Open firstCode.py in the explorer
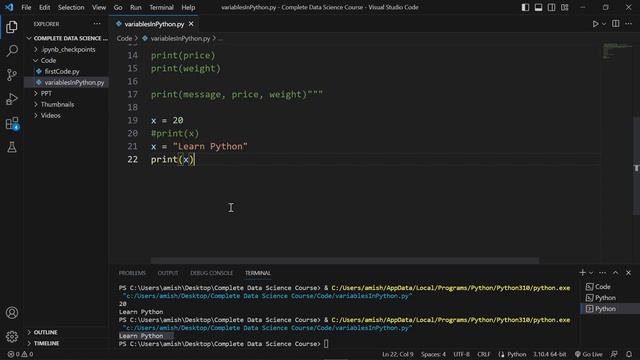The width and height of the screenshot is (640, 360). (x=67, y=71)
